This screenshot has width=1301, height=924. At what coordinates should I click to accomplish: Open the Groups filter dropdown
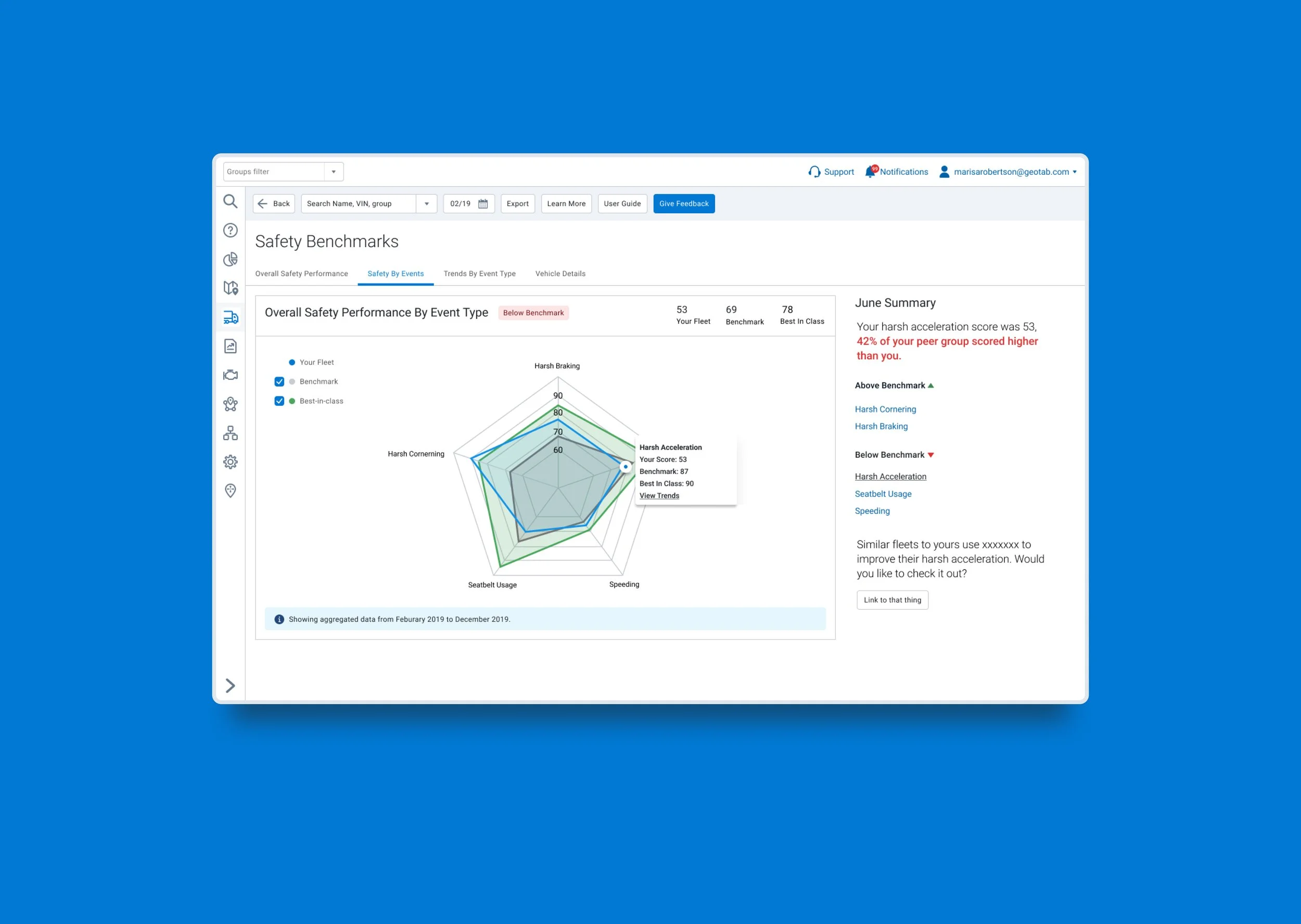coord(334,171)
